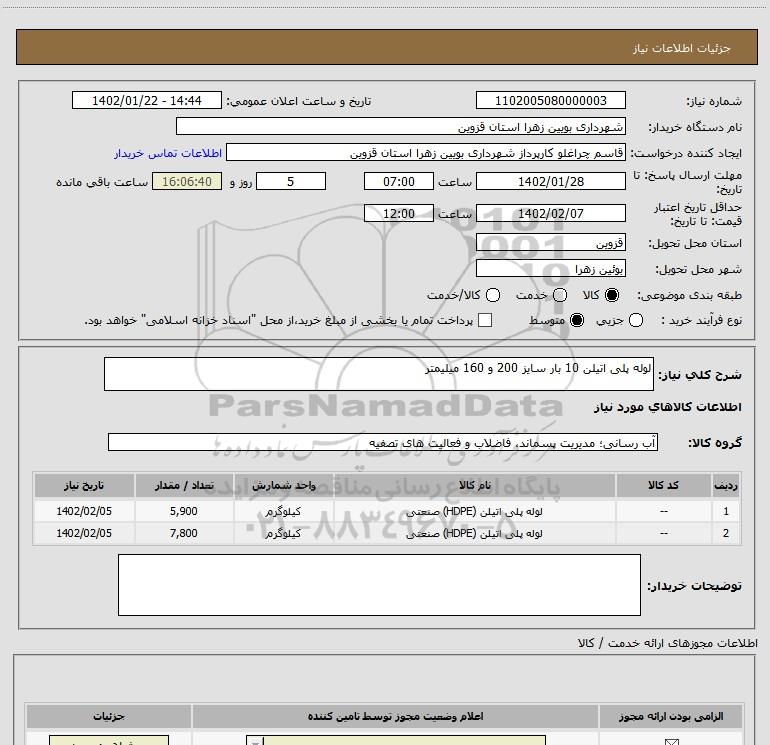Image resolution: width=770 pixels, height=745 pixels.
Task: Open اطلاعات تماس خریدار link
Action: coord(168,153)
